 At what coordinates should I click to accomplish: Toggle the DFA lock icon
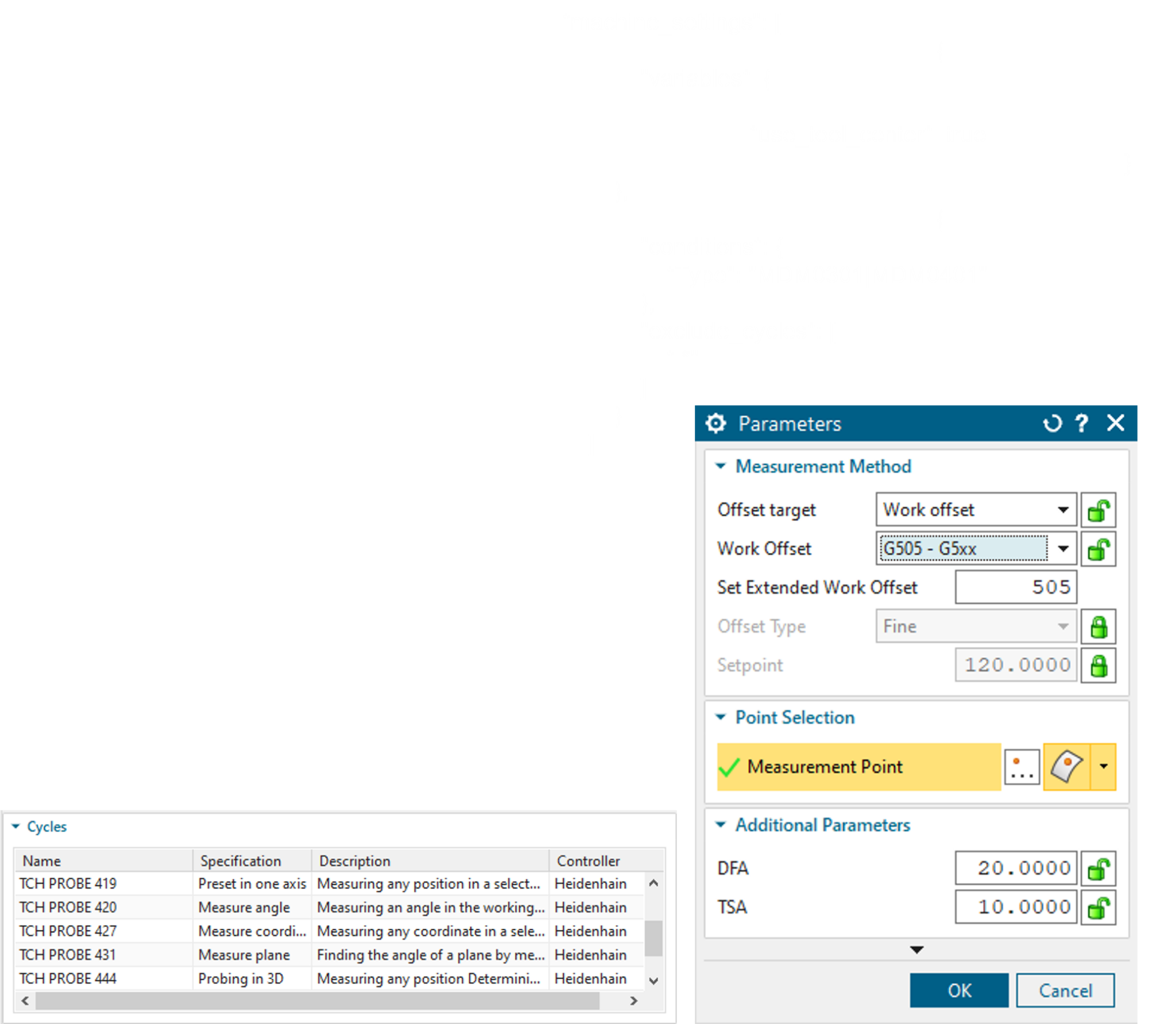(1098, 868)
